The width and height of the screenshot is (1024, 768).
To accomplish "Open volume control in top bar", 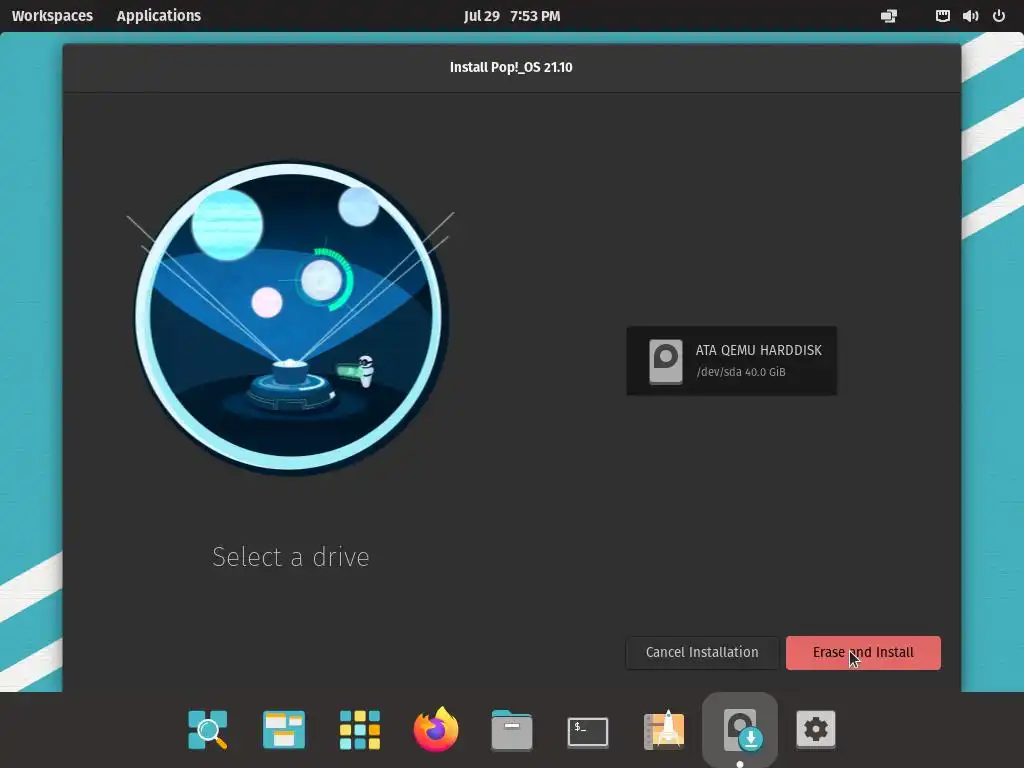I will 970,16.
